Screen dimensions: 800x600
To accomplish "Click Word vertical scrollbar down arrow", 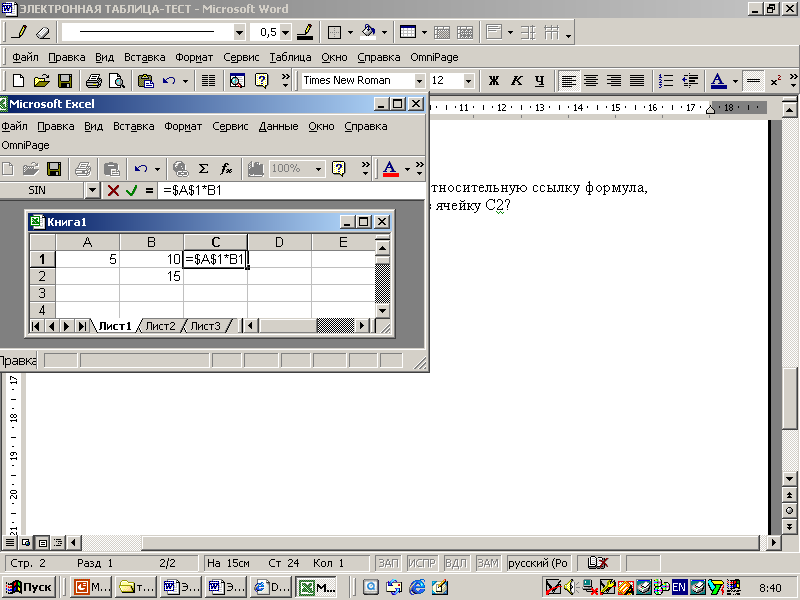I will (x=789, y=479).
